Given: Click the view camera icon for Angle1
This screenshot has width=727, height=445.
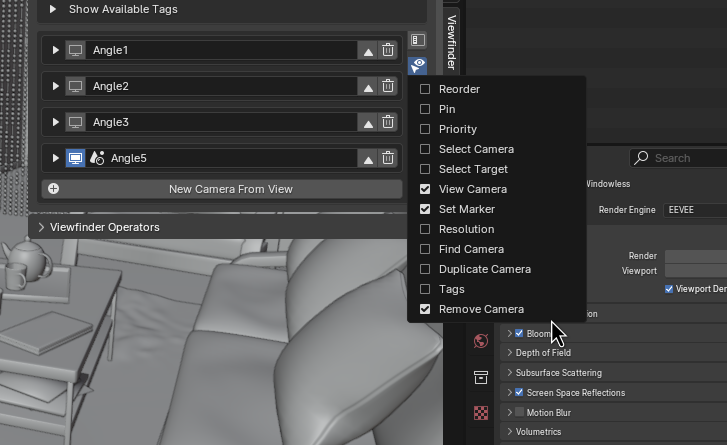Looking at the screenshot, I should (x=75, y=50).
